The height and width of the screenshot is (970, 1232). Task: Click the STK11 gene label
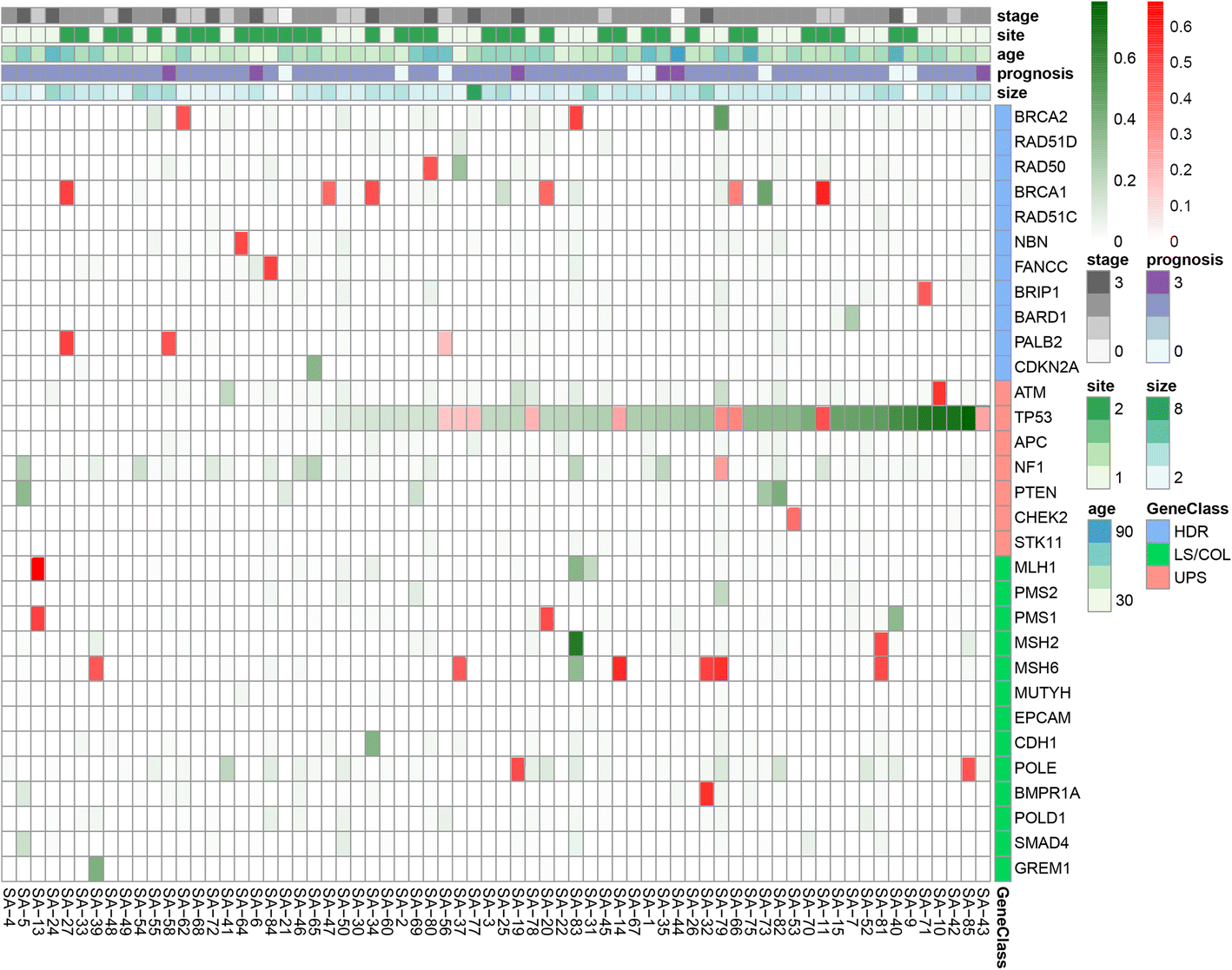pyautogui.click(x=1038, y=543)
